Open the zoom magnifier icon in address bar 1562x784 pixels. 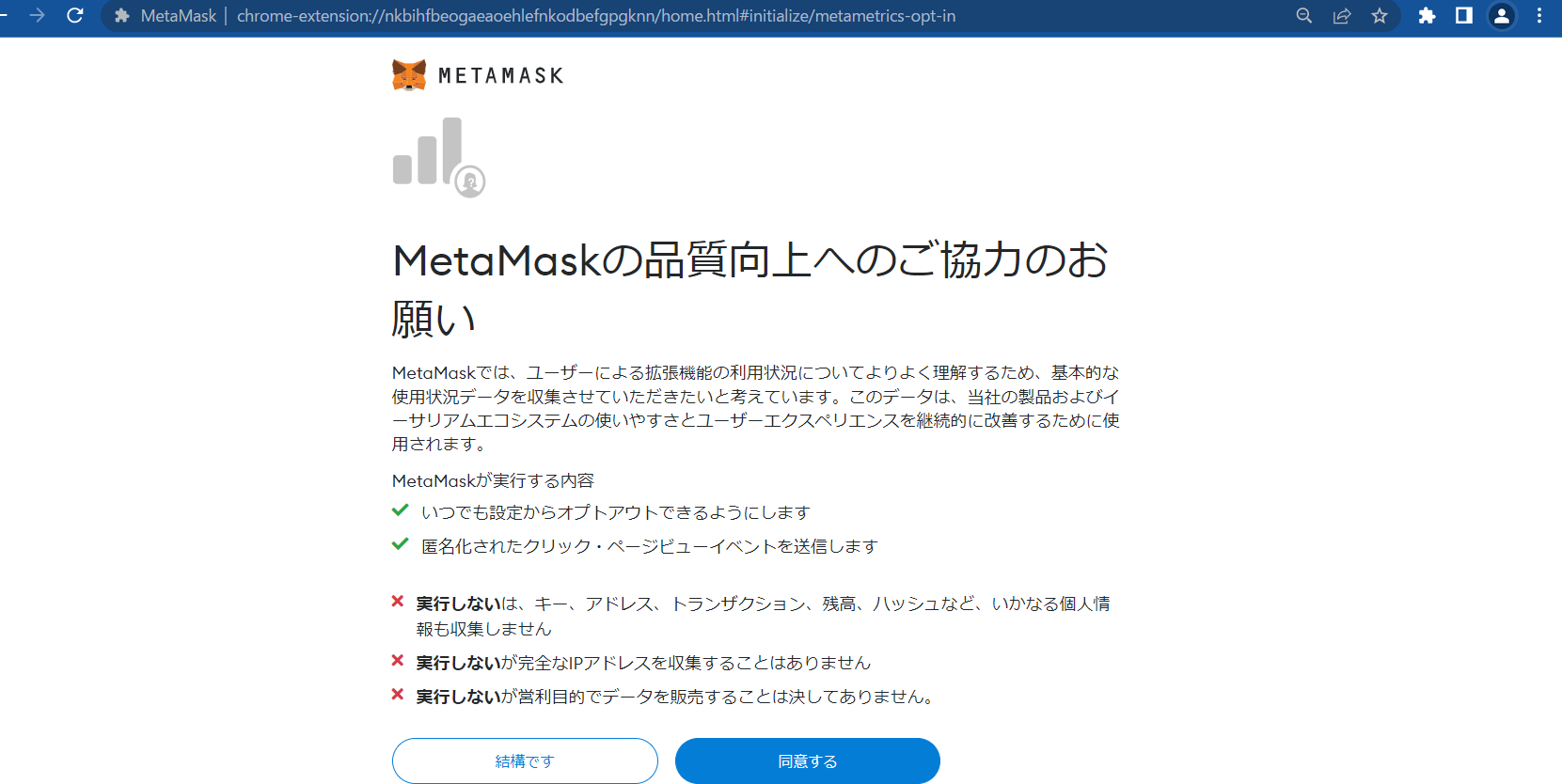point(1304,16)
